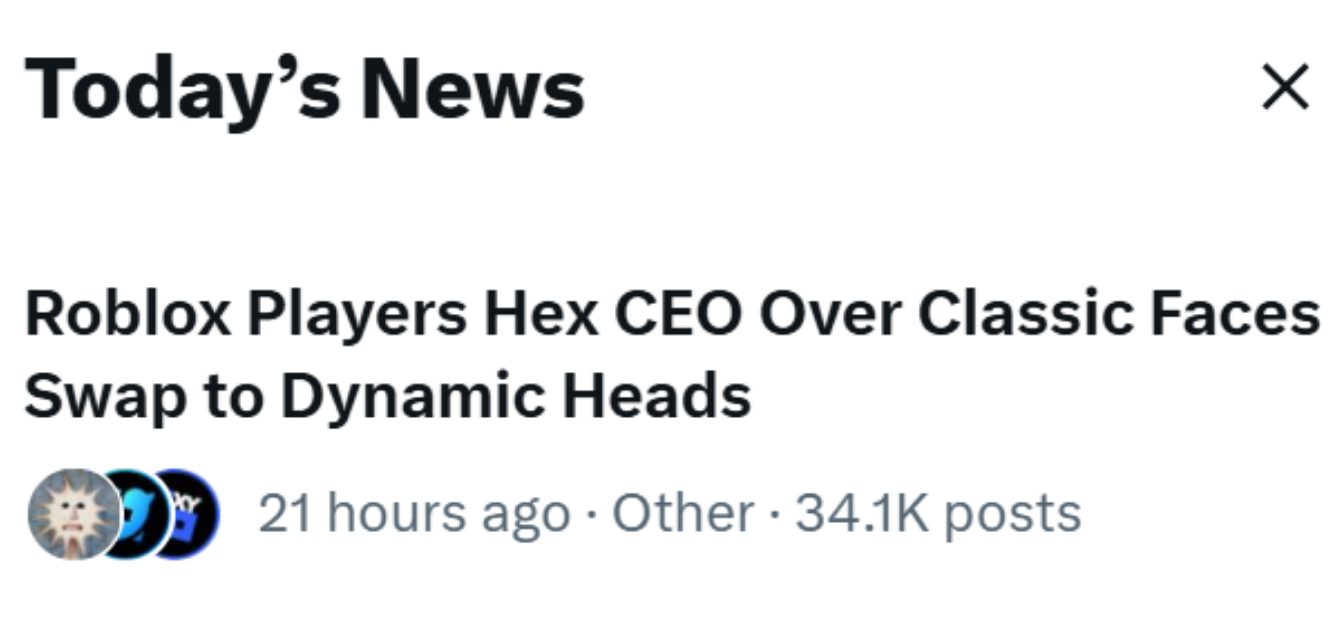View the "34.1K posts" count
This screenshot has width=1342, height=632.
click(937, 514)
